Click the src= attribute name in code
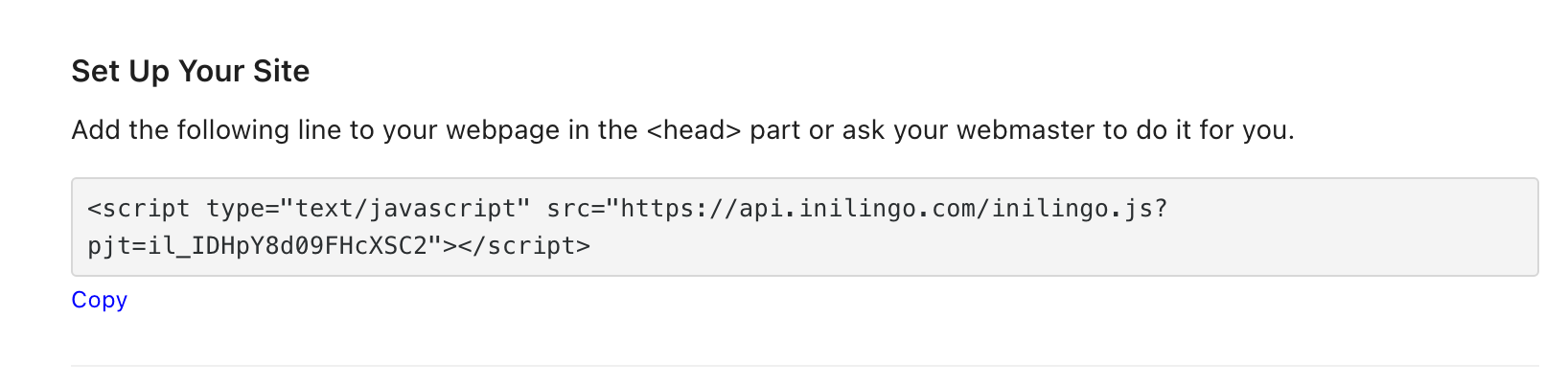 click(576, 208)
